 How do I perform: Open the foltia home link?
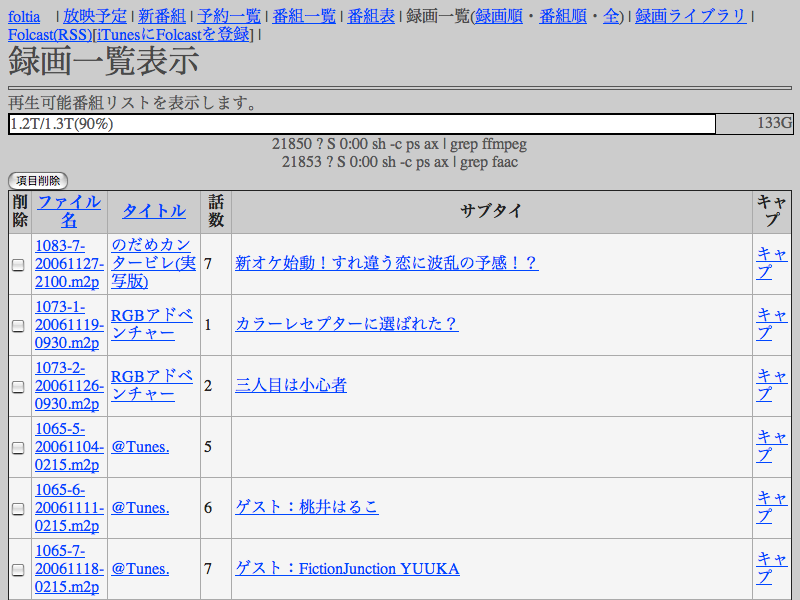[24, 16]
